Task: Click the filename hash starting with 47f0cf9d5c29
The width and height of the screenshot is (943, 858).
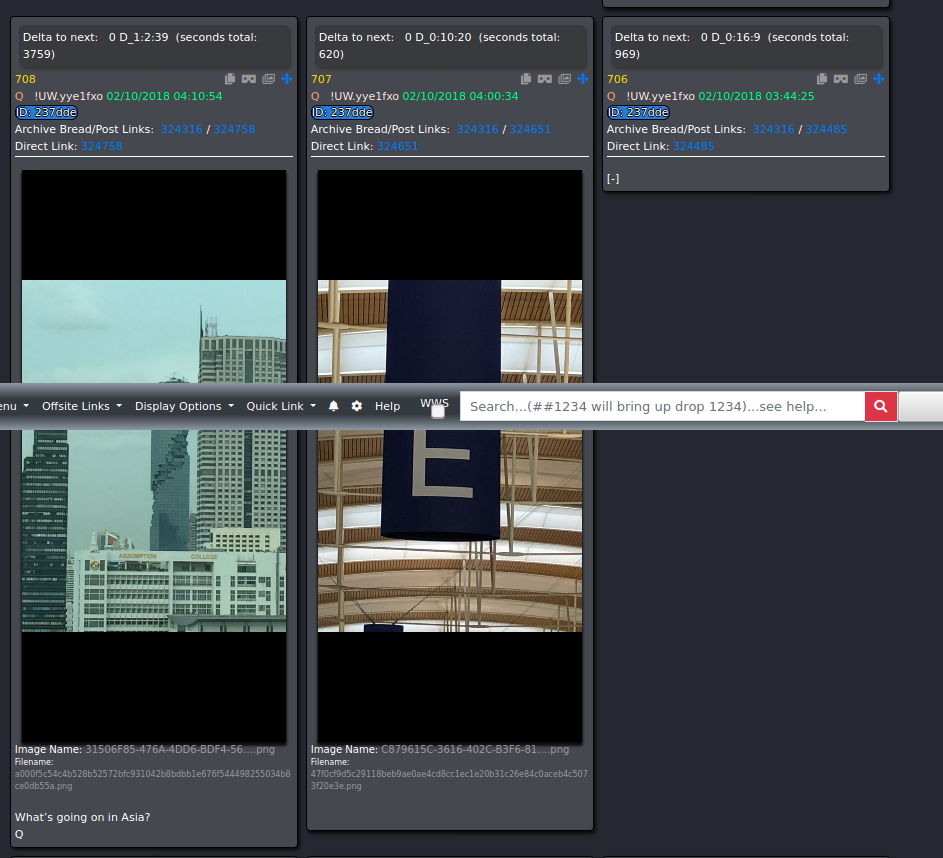Action: pyautogui.click(x=449, y=780)
